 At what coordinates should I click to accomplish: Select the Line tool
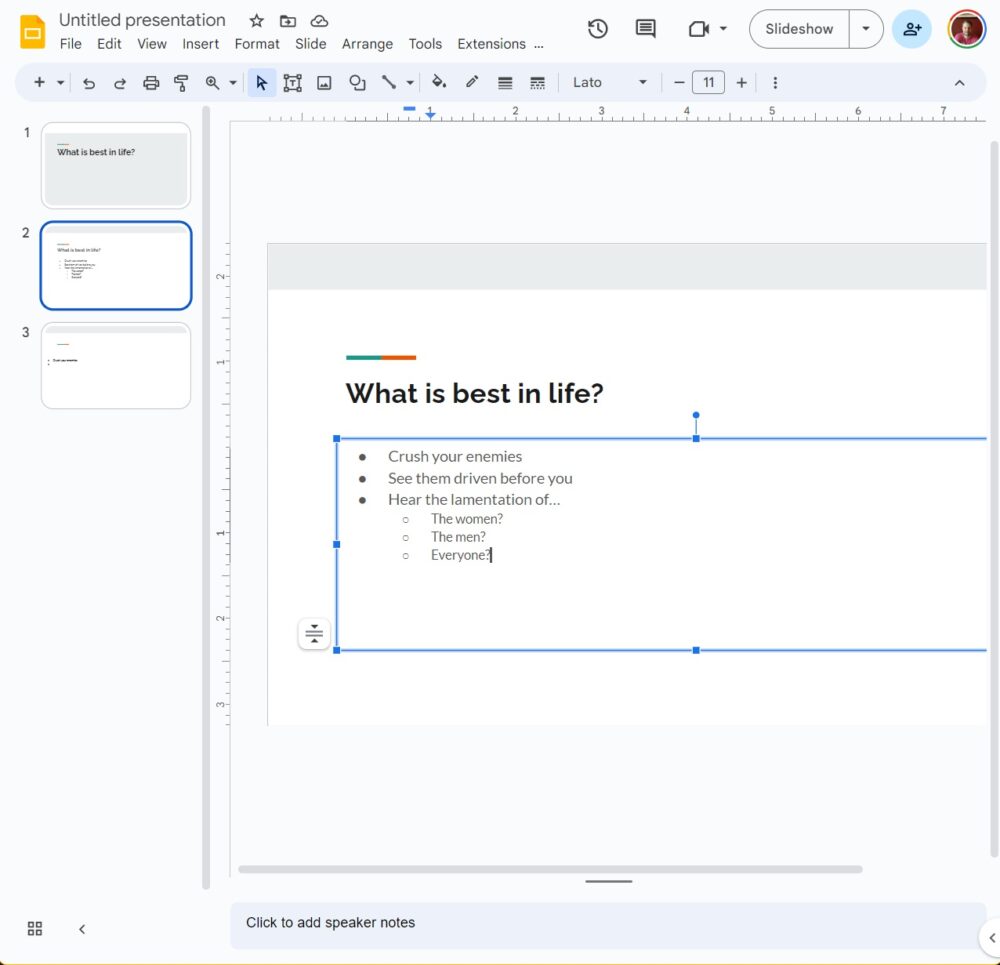click(x=389, y=82)
